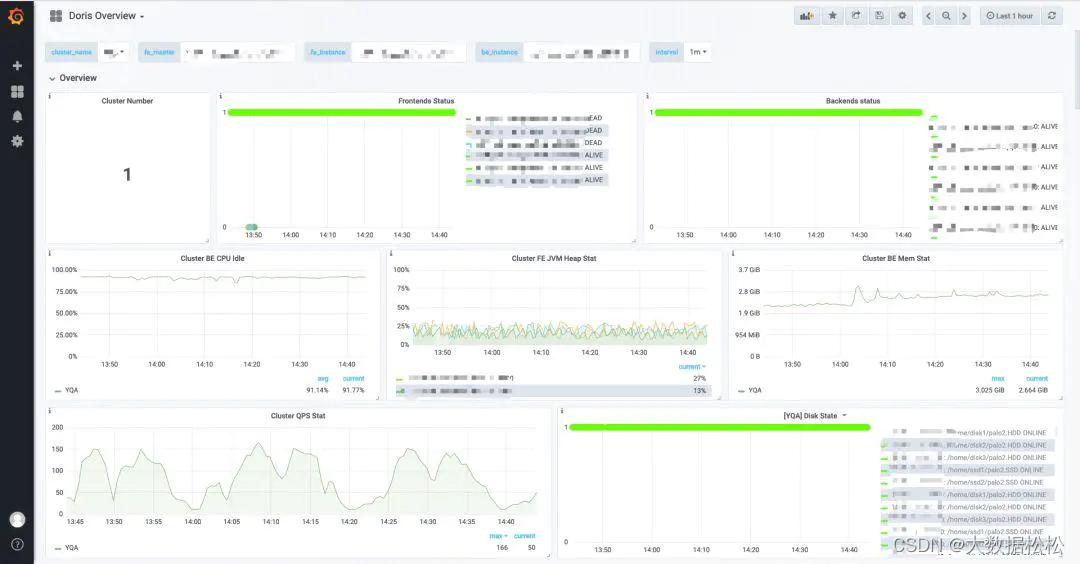Open Frontends Status panel title menu

tap(426, 101)
